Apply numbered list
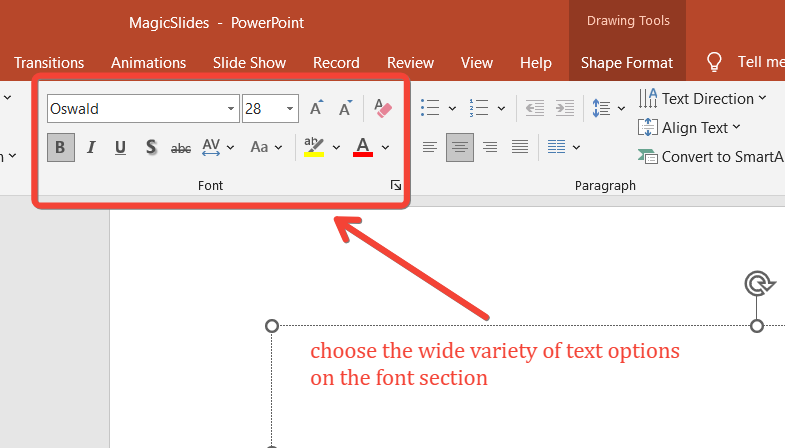This screenshot has width=785, height=448. tap(479, 108)
